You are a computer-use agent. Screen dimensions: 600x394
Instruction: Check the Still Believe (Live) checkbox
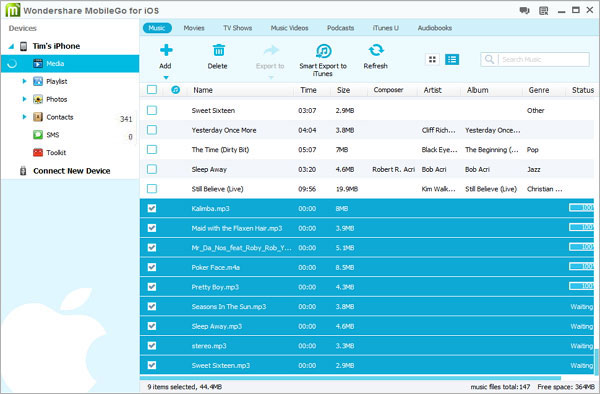coord(152,188)
